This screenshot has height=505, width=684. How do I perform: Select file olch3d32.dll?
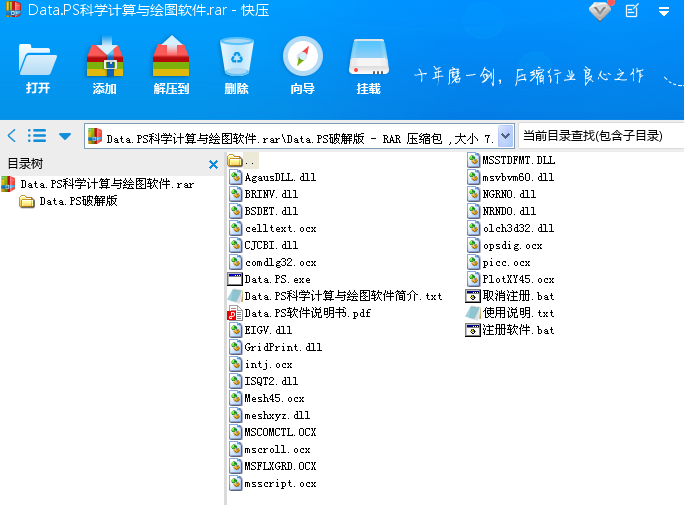point(511,228)
